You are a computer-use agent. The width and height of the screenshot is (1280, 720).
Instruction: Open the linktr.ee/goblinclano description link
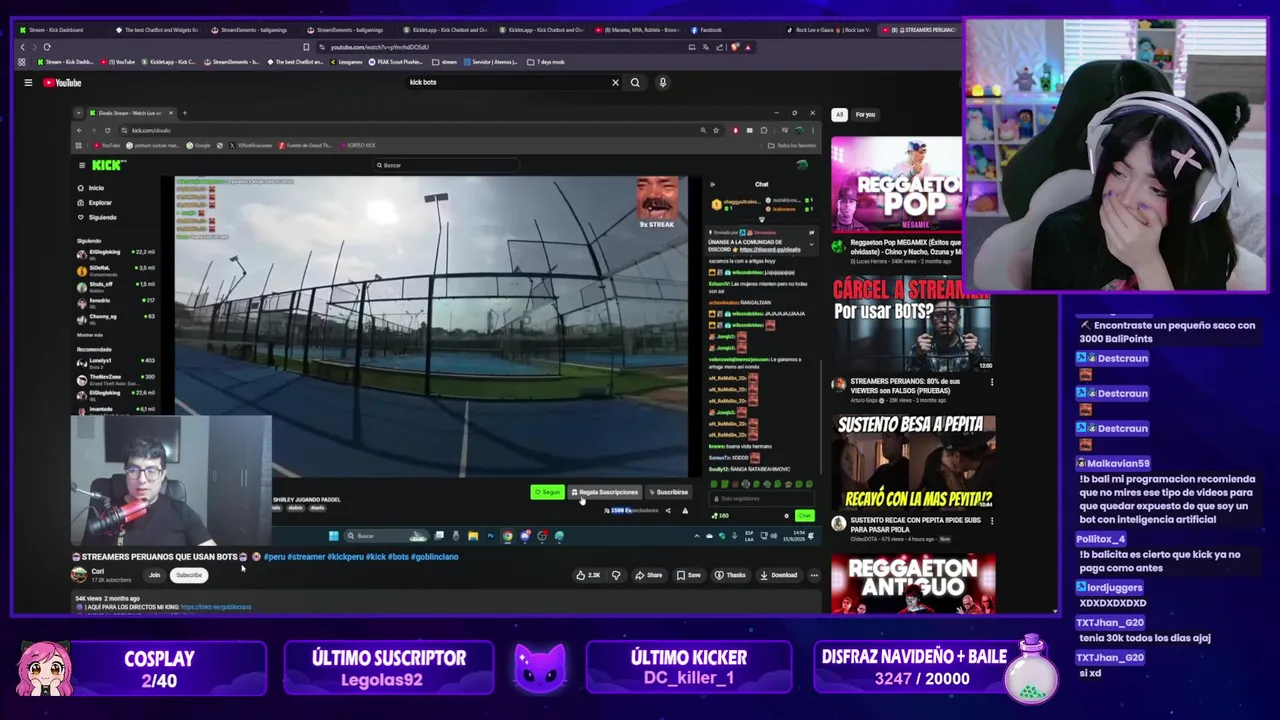216,607
